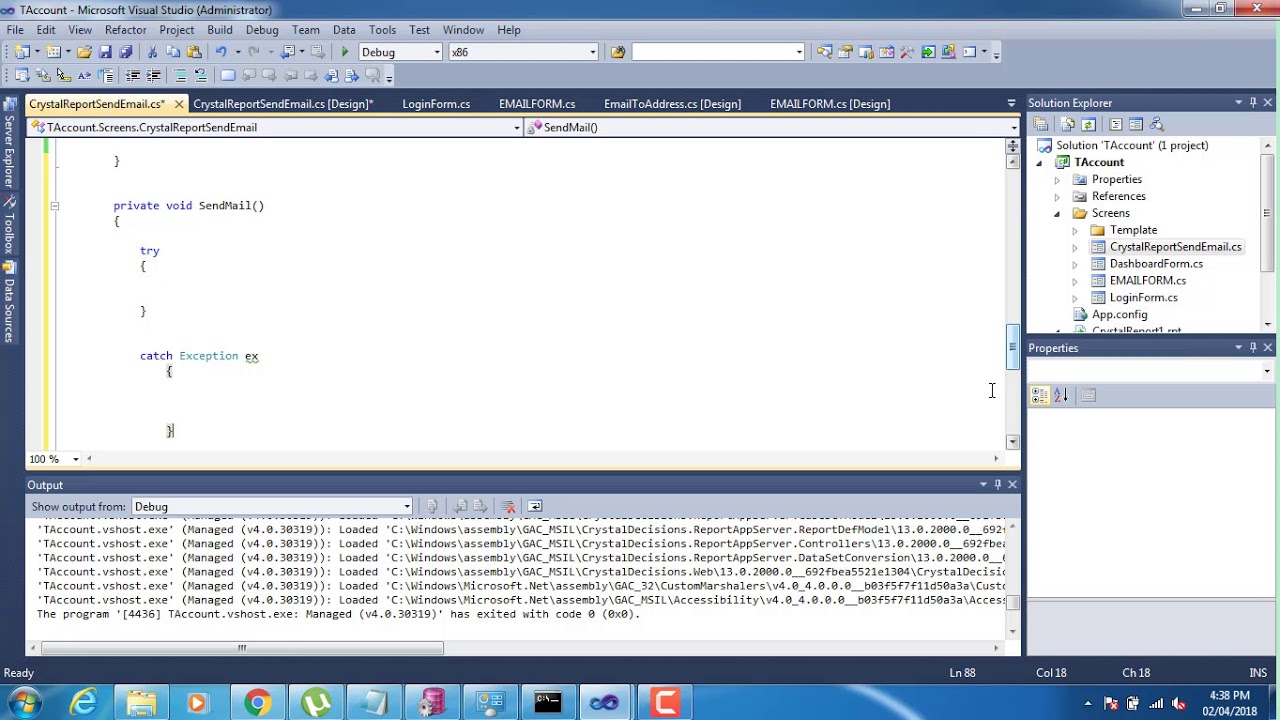Pin the Output panel with the pushpin icon
The width and height of the screenshot is (1280, 720).
click(997, 484)
